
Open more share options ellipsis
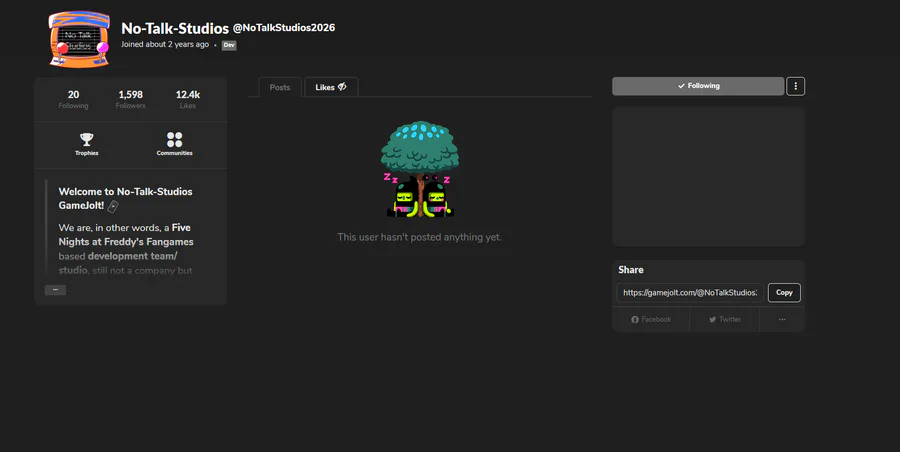[x=782, y=319]
